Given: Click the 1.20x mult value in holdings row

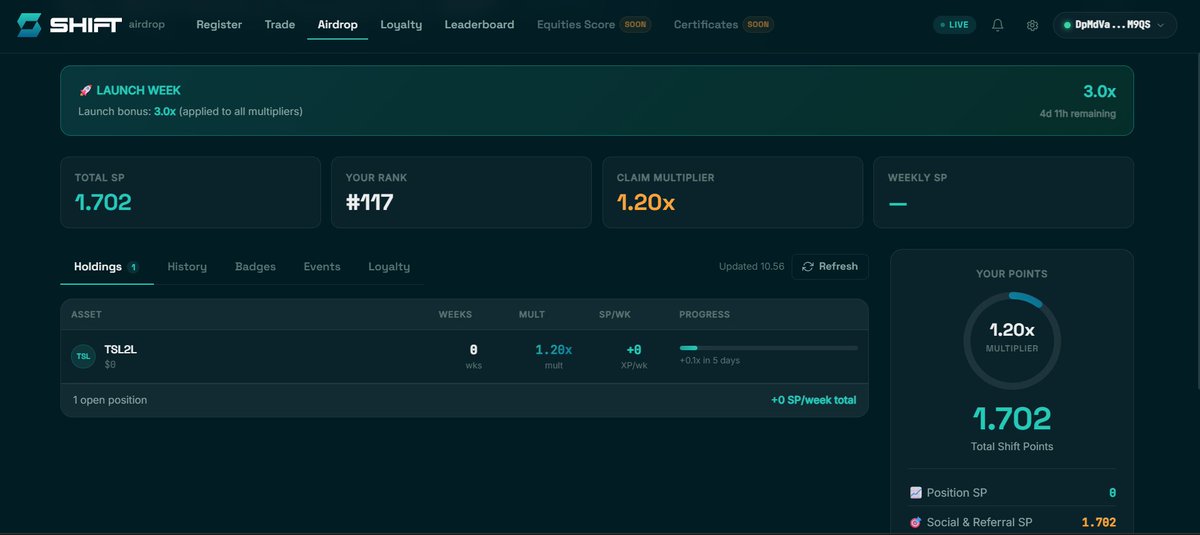Looking at the screenshot, I should (553, 350).
